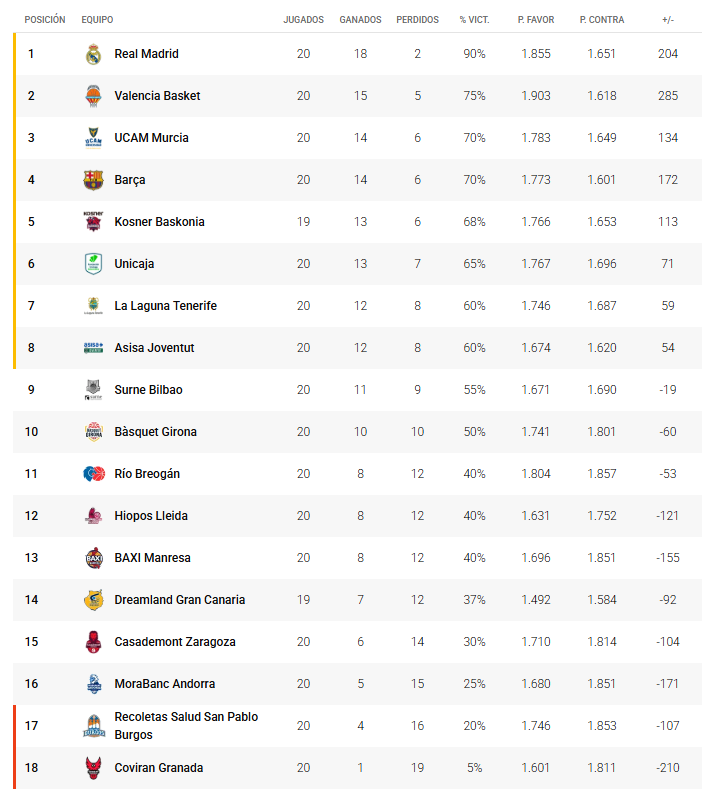702x789 pixels.
Task: Click the Unicaja green logo
Action: [x=93, y=264]
